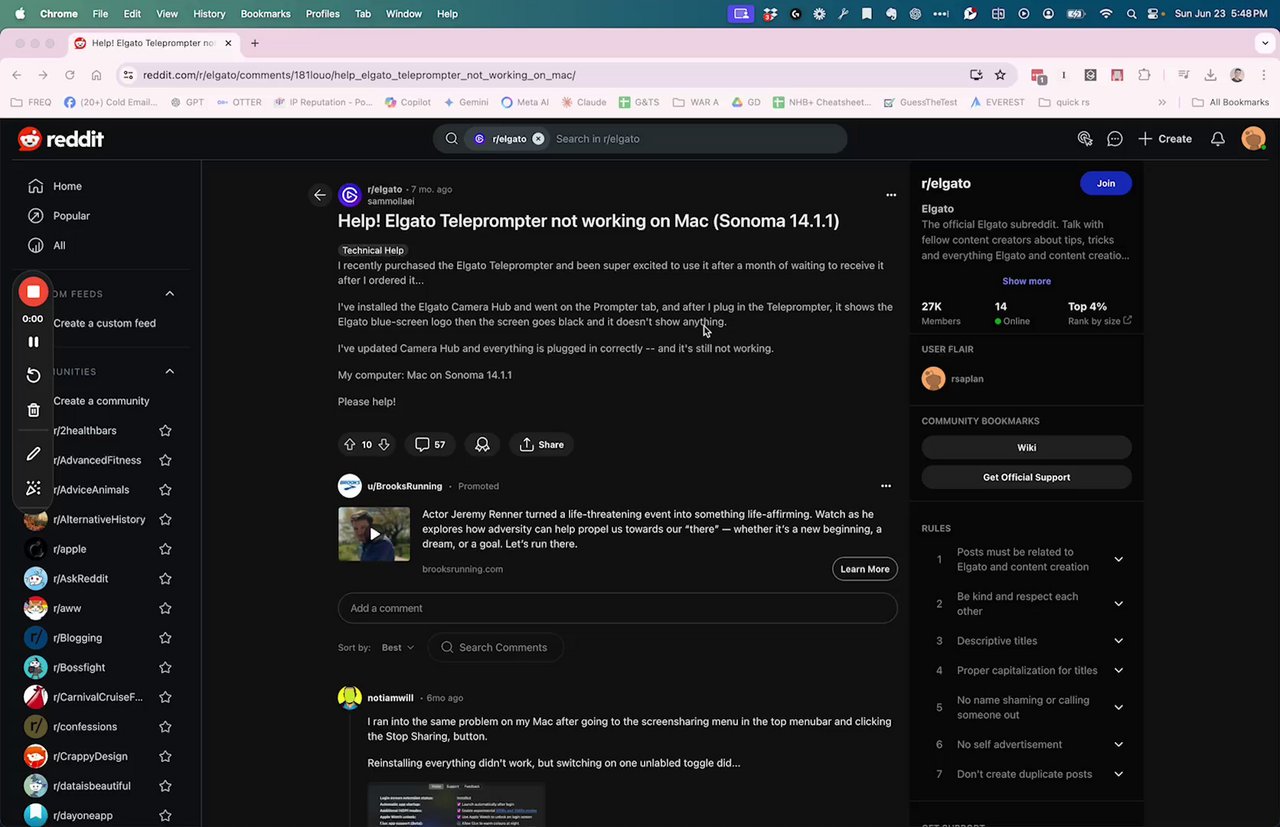The height and width of the screenshot is (827, 1280).
Task: Click the reddit logo
Action: click(60, 139)
